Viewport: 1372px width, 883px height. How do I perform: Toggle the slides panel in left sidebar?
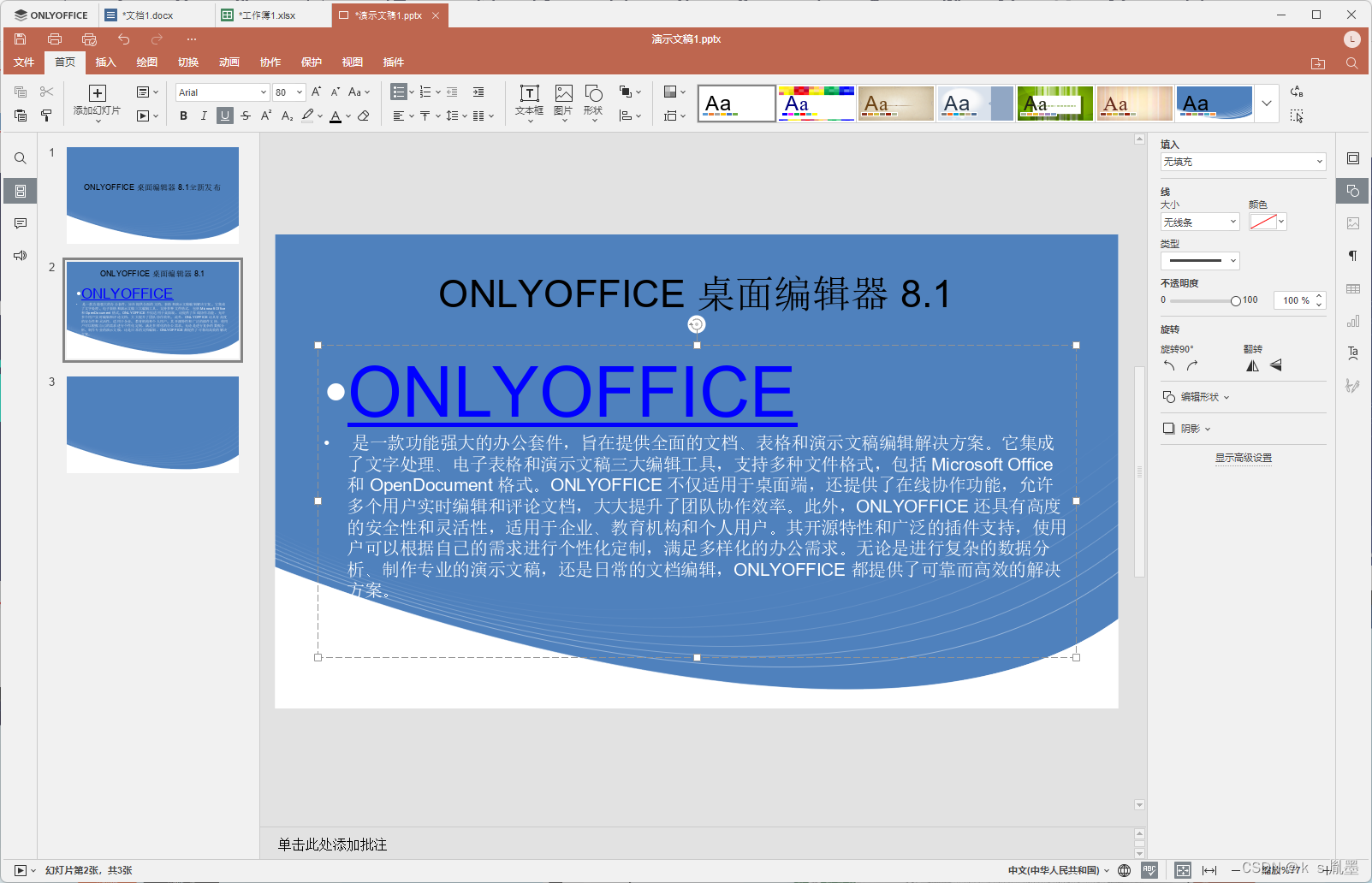coord(21,191)
